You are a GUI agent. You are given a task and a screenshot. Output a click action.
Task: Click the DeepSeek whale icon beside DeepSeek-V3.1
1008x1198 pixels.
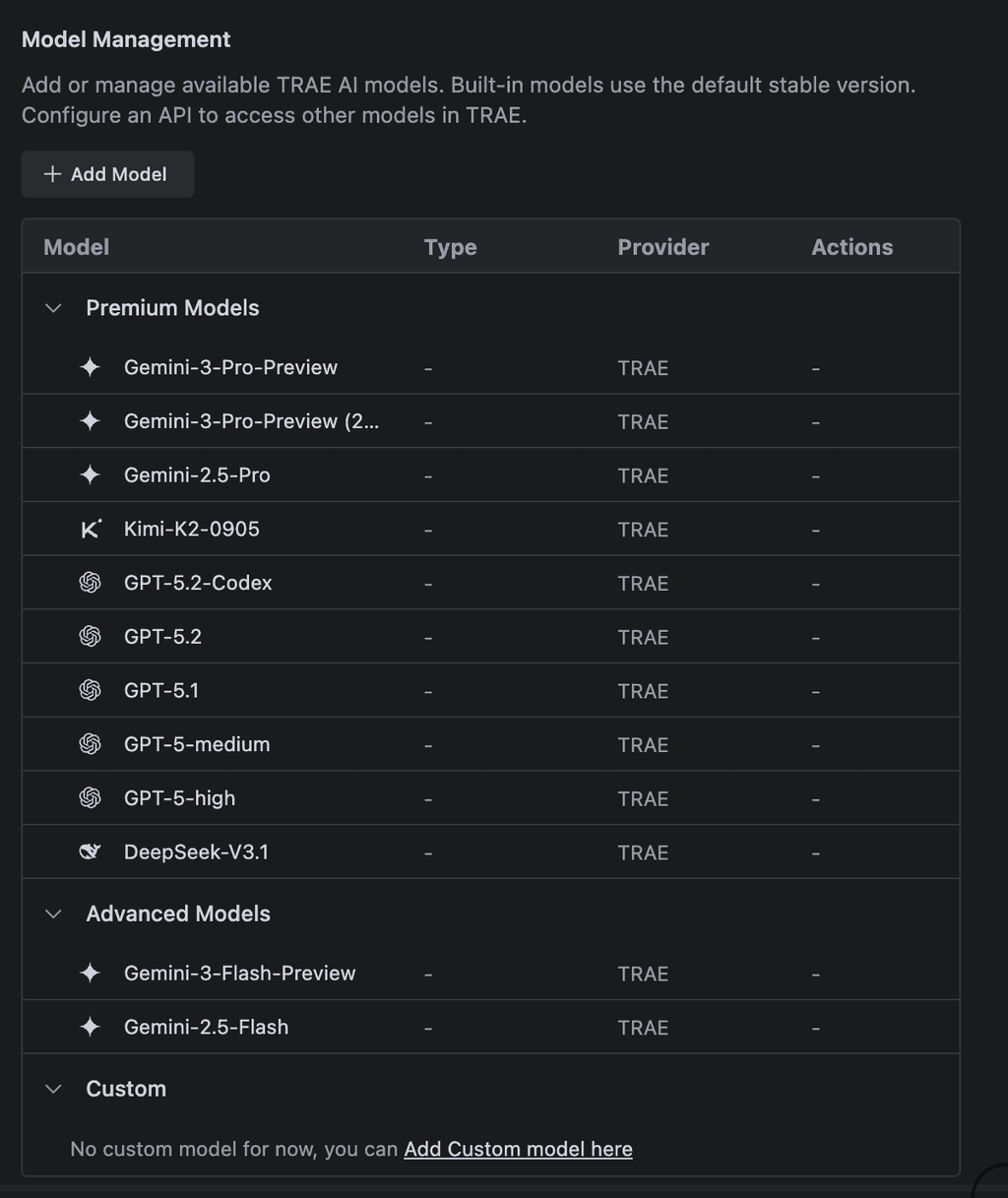90,851
